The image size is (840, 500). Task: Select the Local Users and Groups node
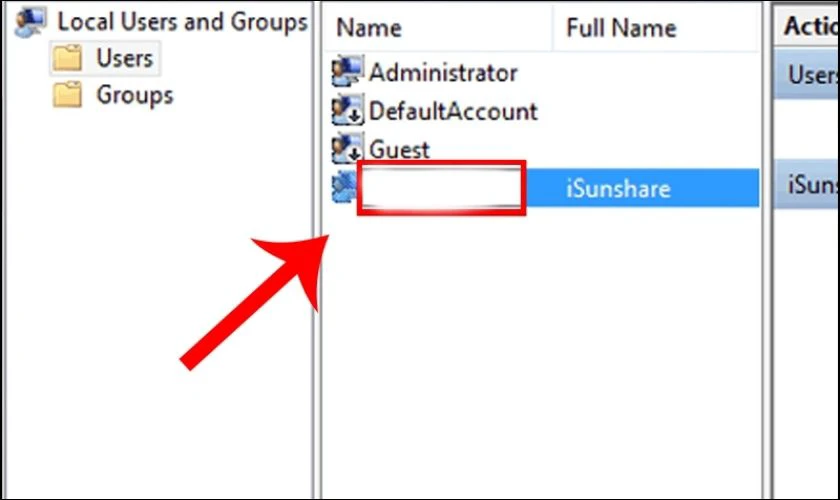182,22
